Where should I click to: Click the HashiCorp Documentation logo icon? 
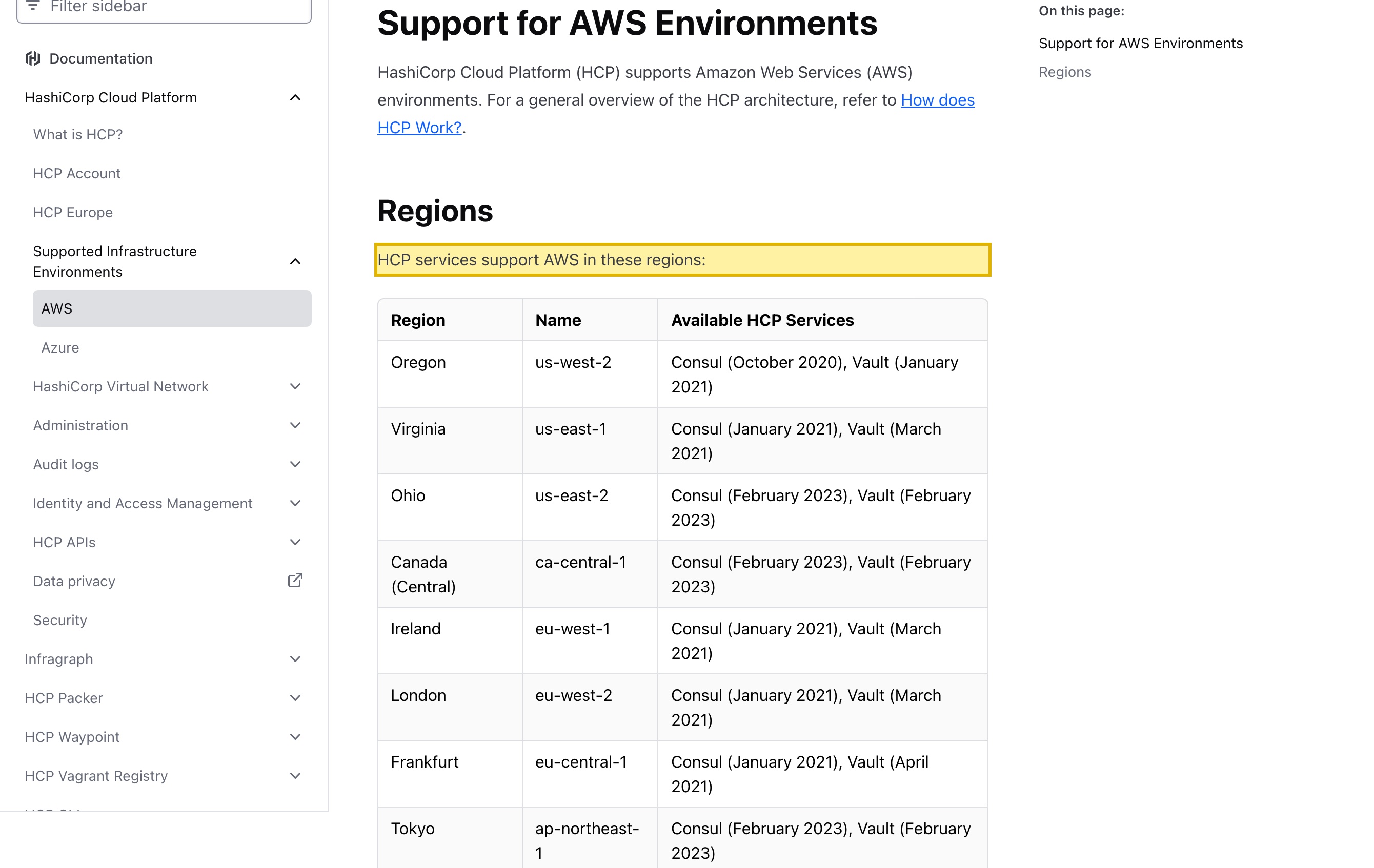32,58
